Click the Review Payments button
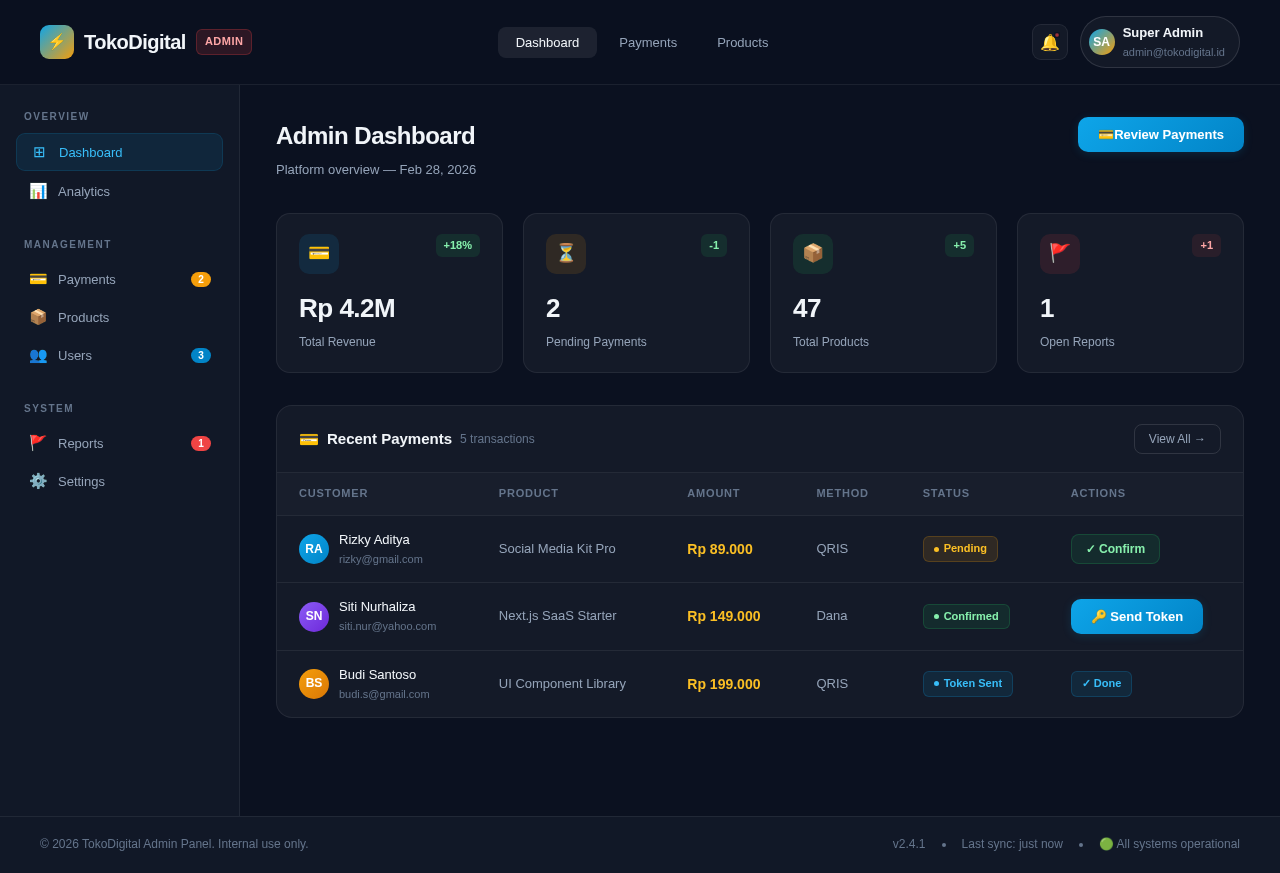Screen dimensions: 1280x873 pyautogui.click(x=1160, y=134)
